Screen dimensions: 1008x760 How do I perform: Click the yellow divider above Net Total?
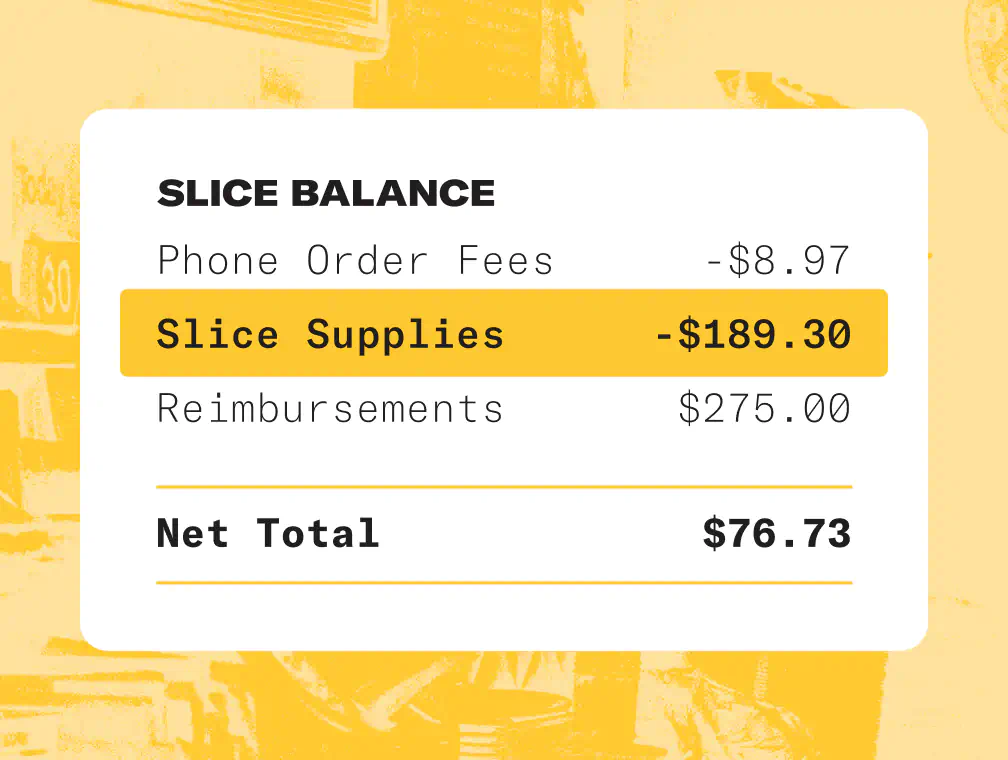tap(504, 487)
